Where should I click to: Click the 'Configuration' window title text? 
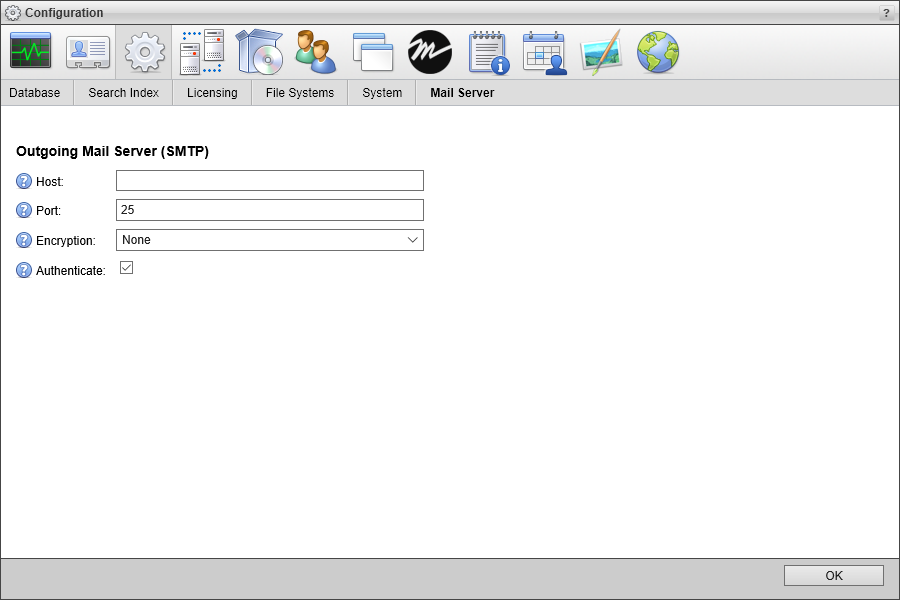click(64, 13)
